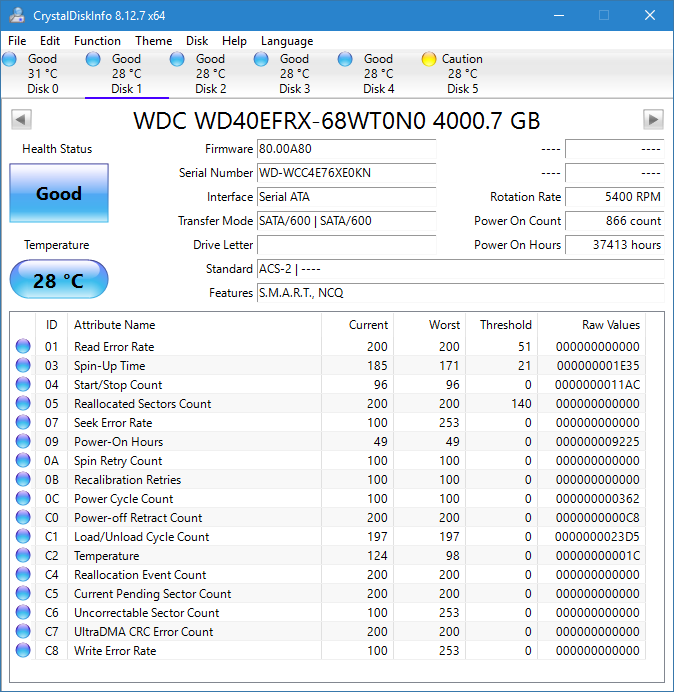Viewport: 674px width, 692px height.
Task: Click the Interface field Serial ATA
Action: (x=346, y=196)
